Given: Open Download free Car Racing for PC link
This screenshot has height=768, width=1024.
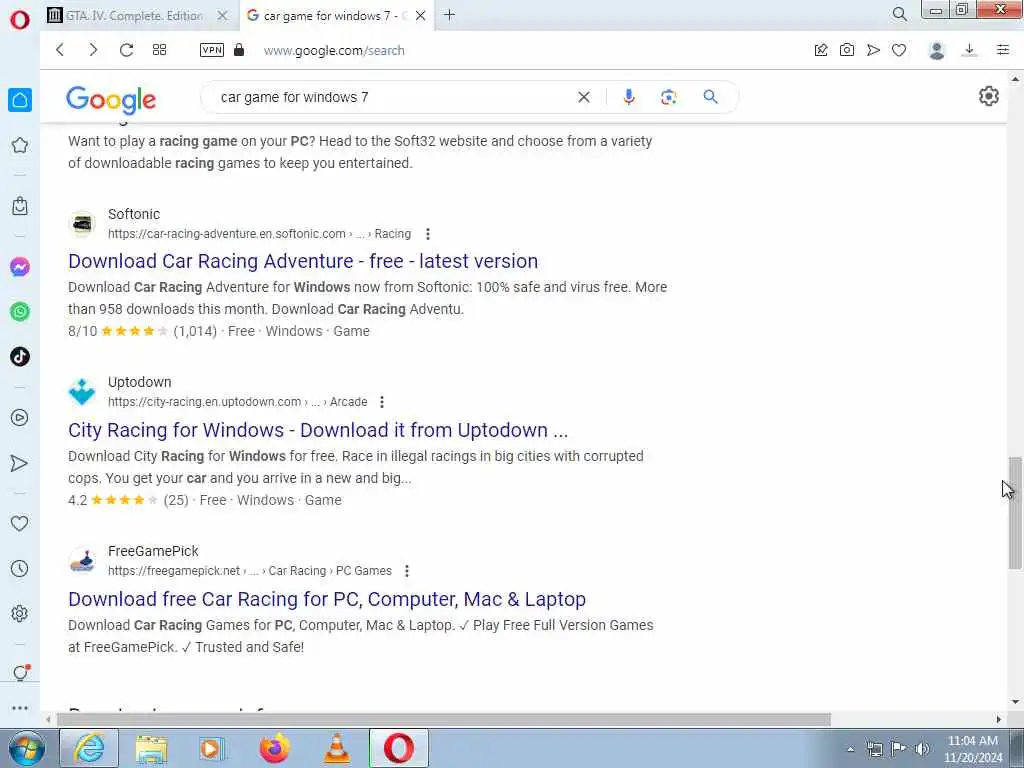Looking at the screenshot, I should (327, 600).
